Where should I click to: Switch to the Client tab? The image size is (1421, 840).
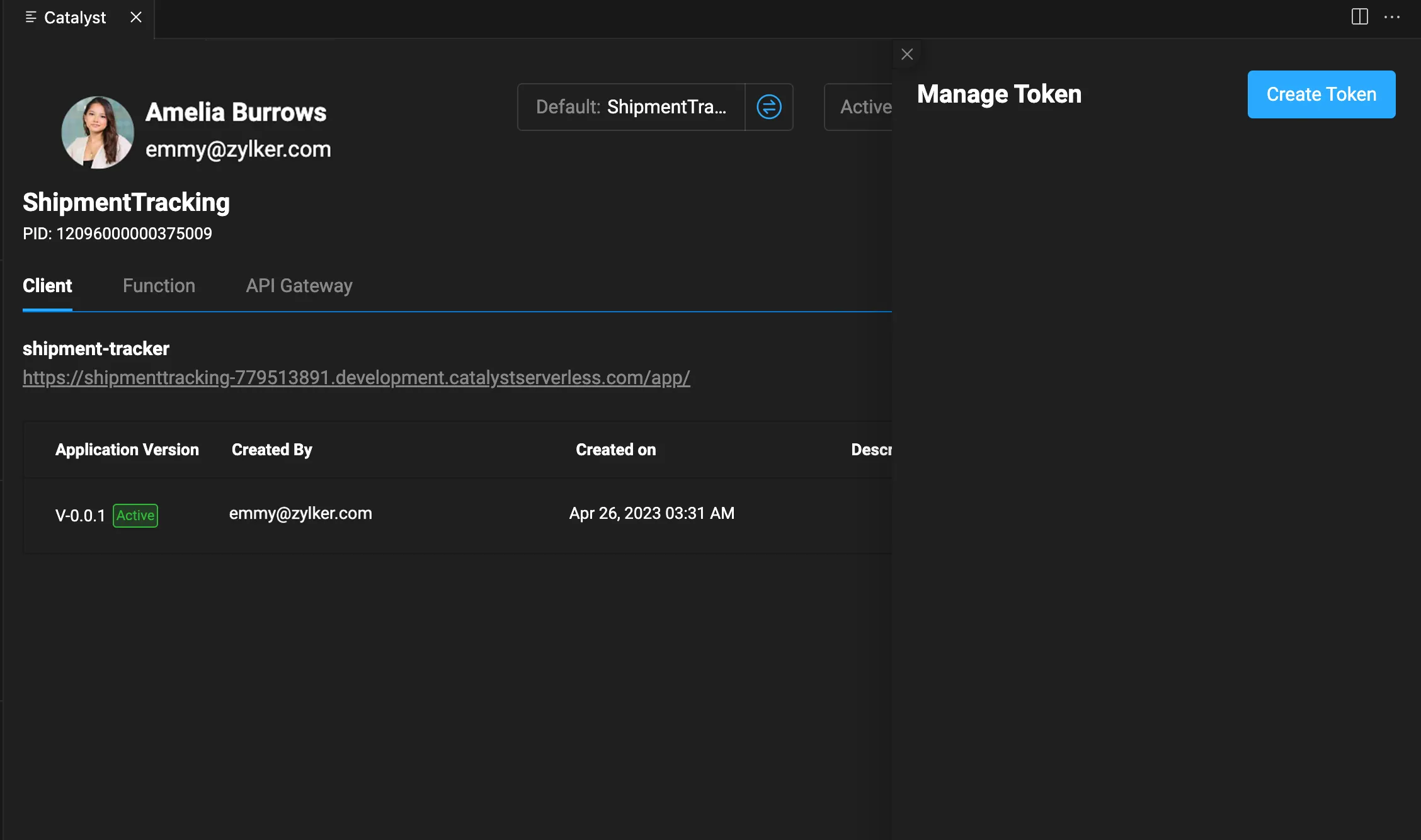[47, 286]
